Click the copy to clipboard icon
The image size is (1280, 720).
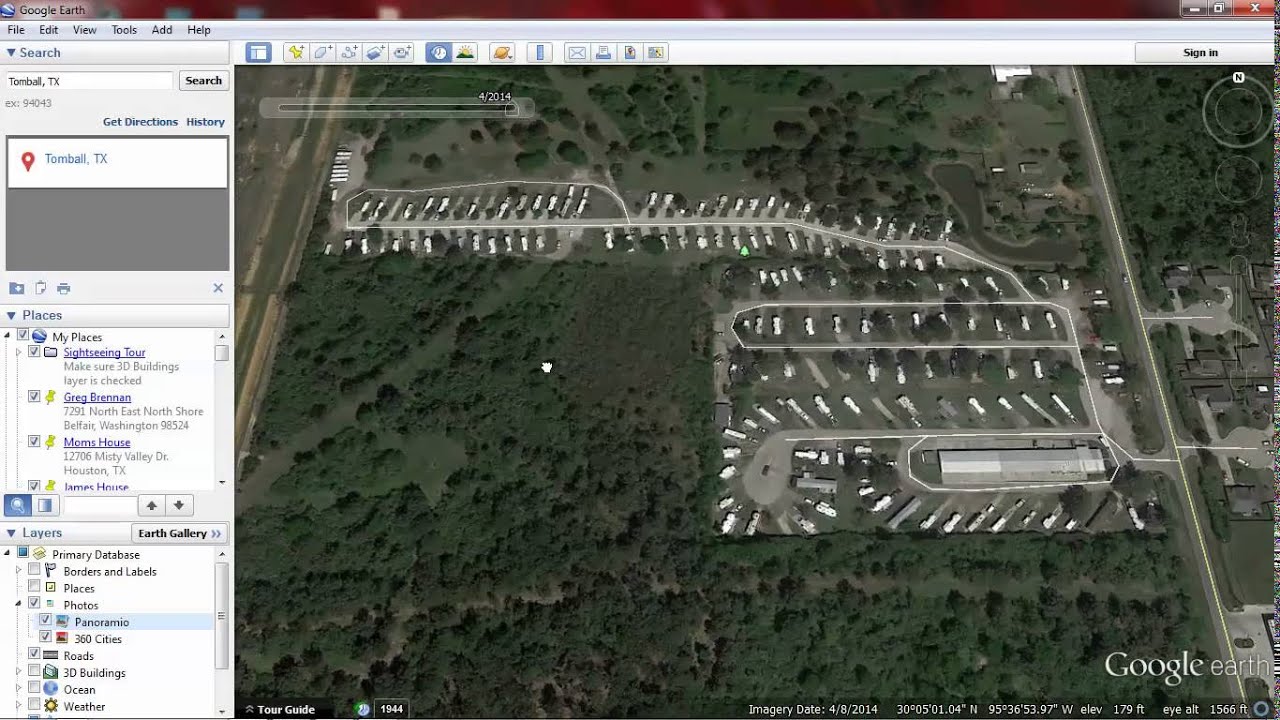click(x=40, y=288)
